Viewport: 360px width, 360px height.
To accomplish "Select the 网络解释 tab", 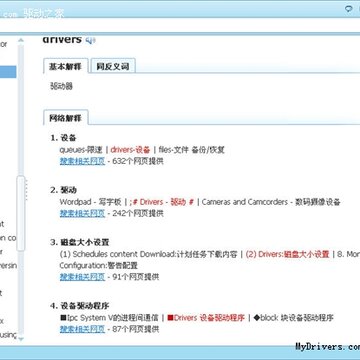I will pyautogui.click(x=66, y=118).
